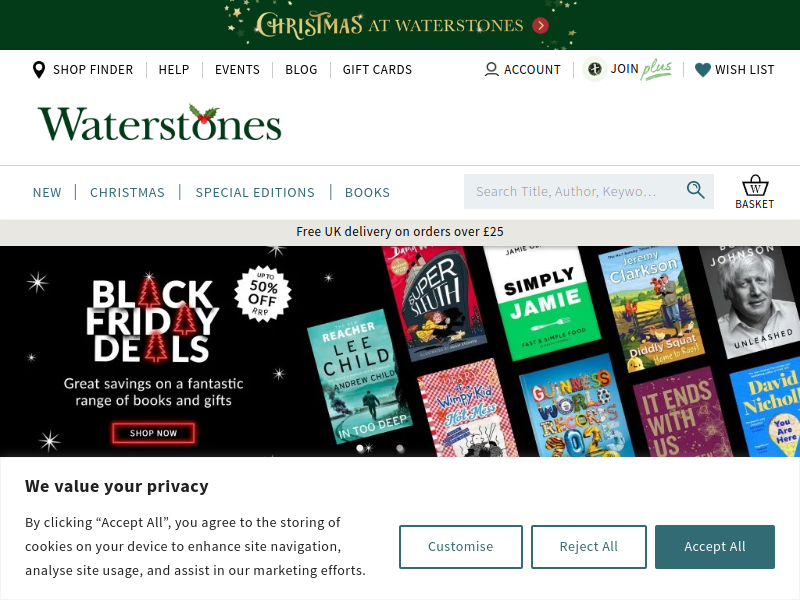This screenshot has width=800, height=600.
Task: Open the Books navigation menu
Action: click(367, 192)
